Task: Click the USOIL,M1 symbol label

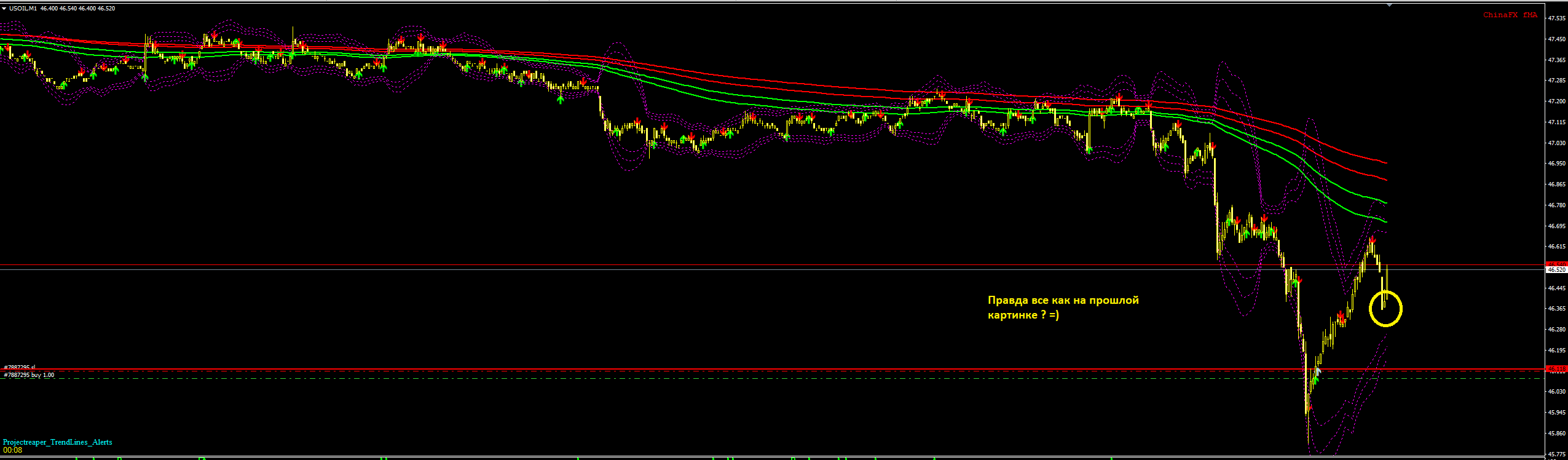Action: 23,9
